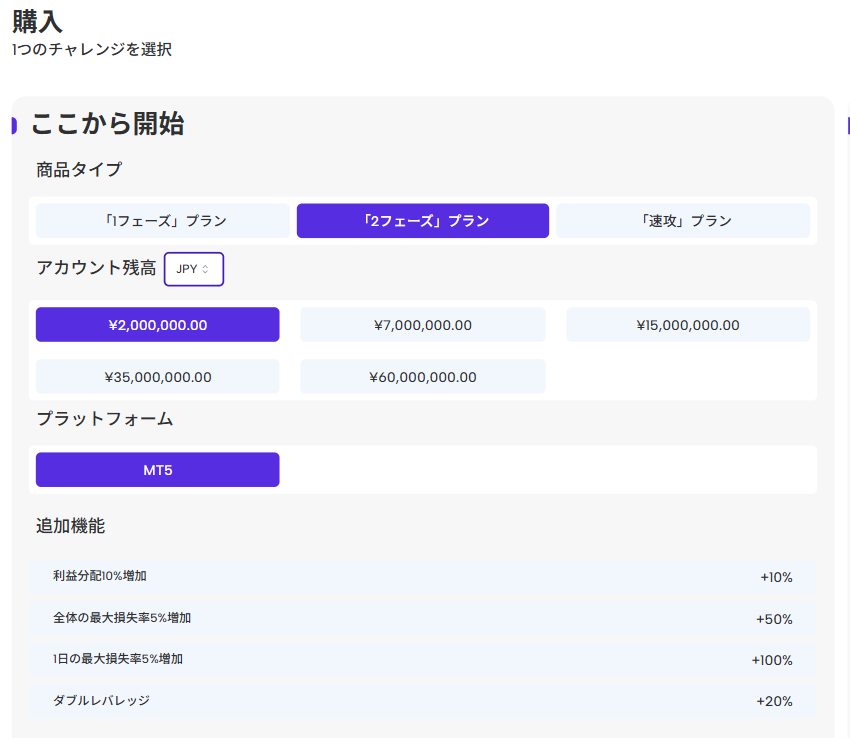
Task: Click the +100% price increase label
Action: (x=772, y=660)
